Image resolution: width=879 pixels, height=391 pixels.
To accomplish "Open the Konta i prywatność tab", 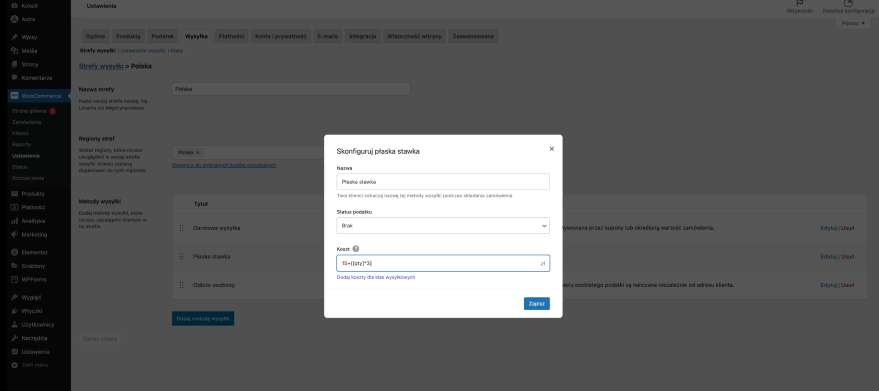I will [281, 36].
